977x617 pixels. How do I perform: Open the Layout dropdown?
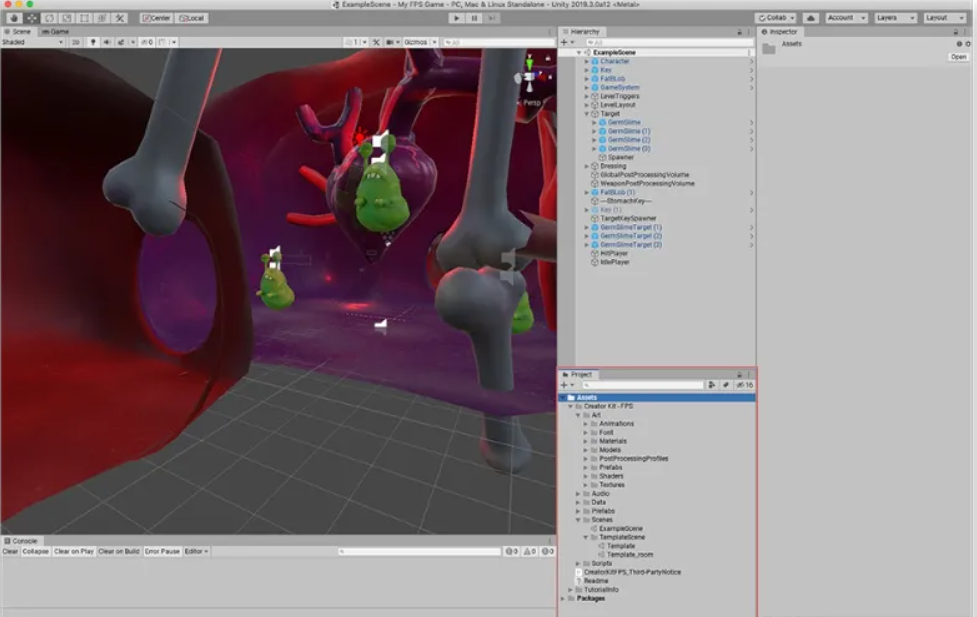[x=945, y=18]
